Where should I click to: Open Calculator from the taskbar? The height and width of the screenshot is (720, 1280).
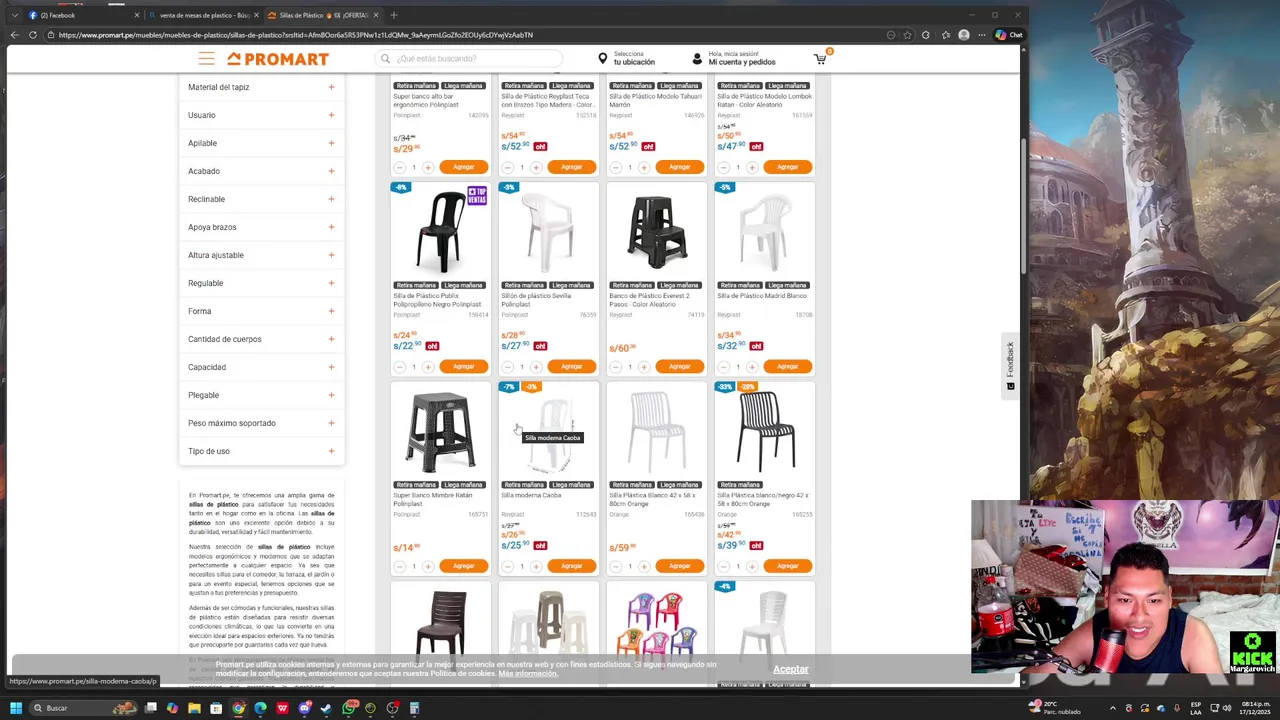tap(414, 708)
